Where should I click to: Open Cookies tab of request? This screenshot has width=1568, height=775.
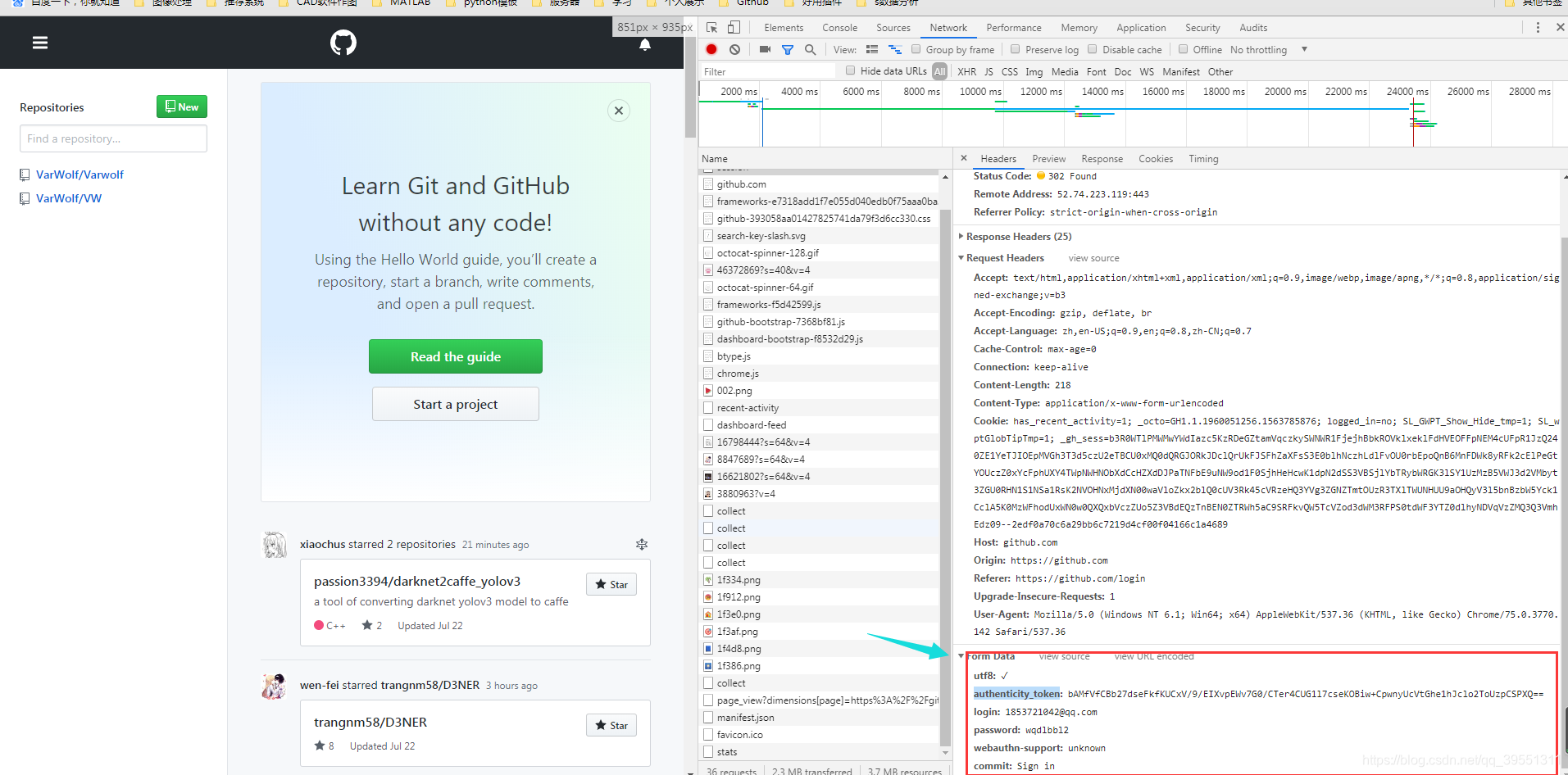pos(1156,159)
